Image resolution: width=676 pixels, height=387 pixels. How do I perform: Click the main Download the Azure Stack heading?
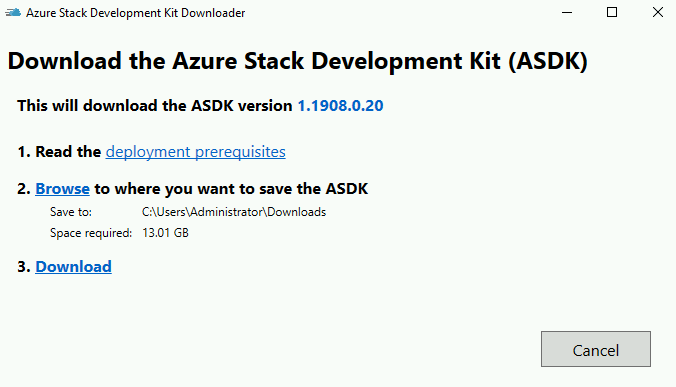[x=297, y=61]
